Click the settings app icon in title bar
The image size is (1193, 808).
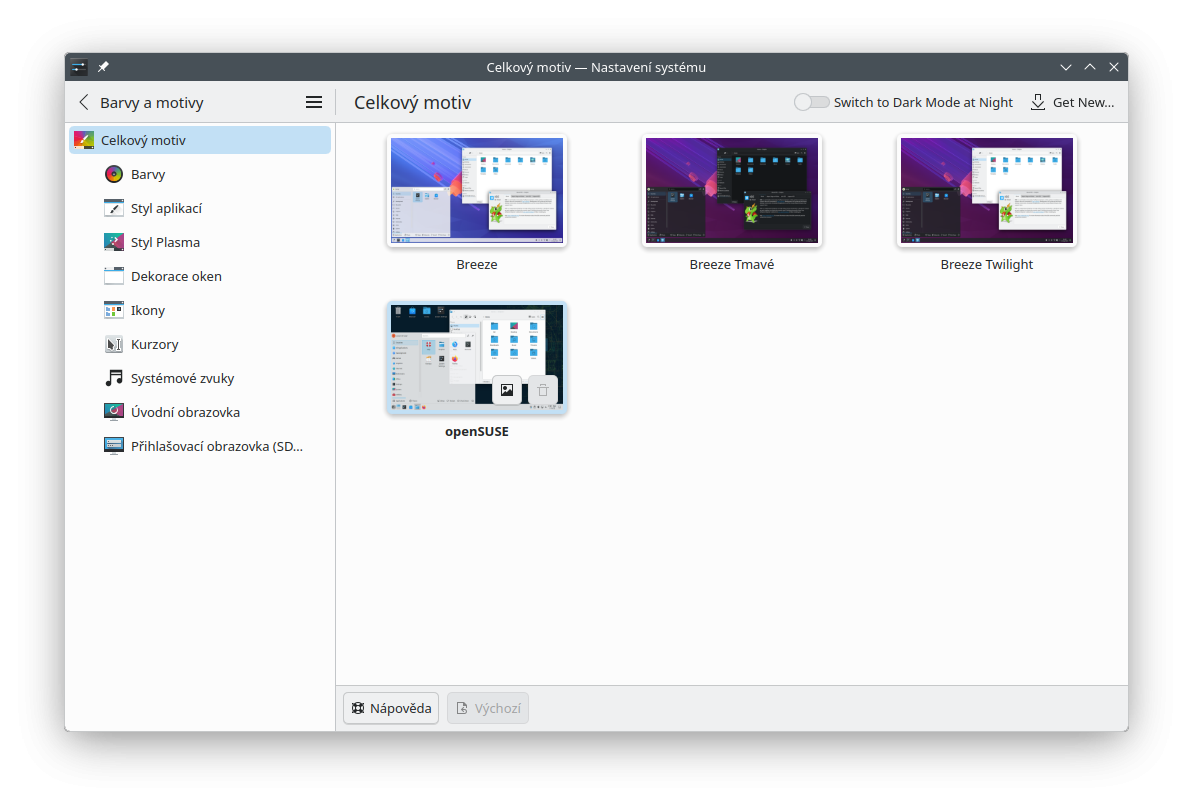[79, 67]
